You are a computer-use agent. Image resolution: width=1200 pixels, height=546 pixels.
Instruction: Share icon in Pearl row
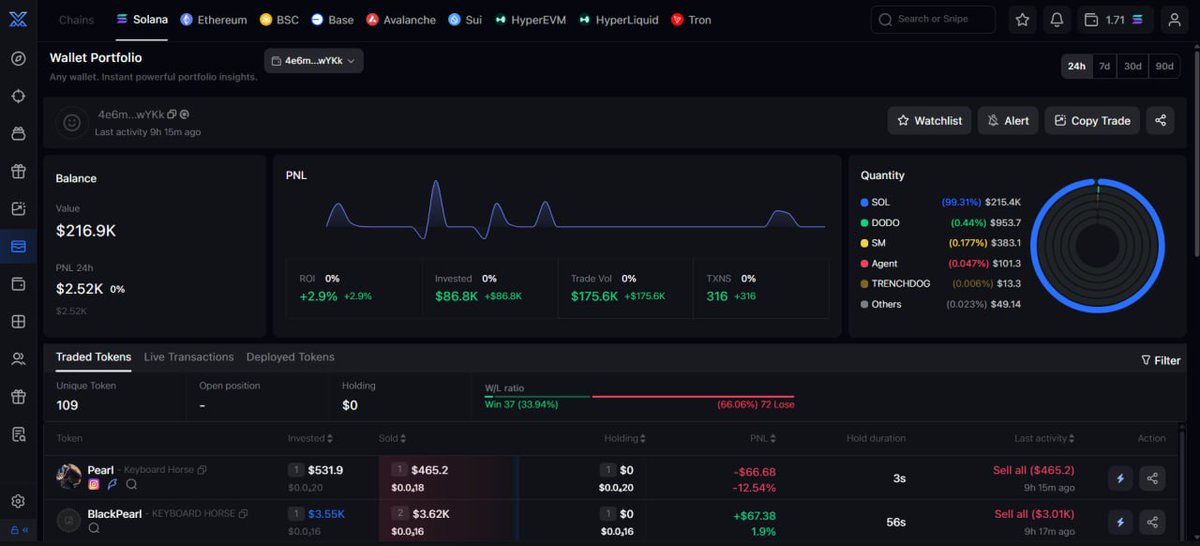click(1153, 478)
